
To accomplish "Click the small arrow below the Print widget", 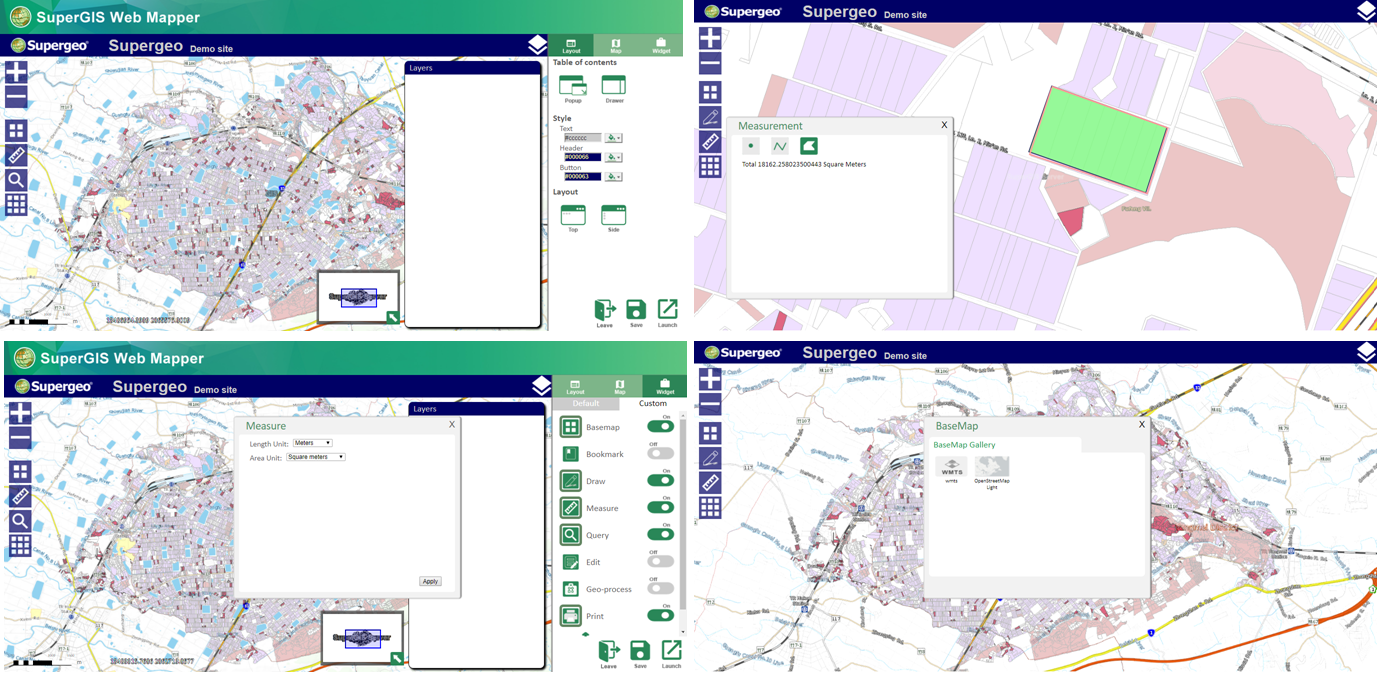I will [586, 634].
